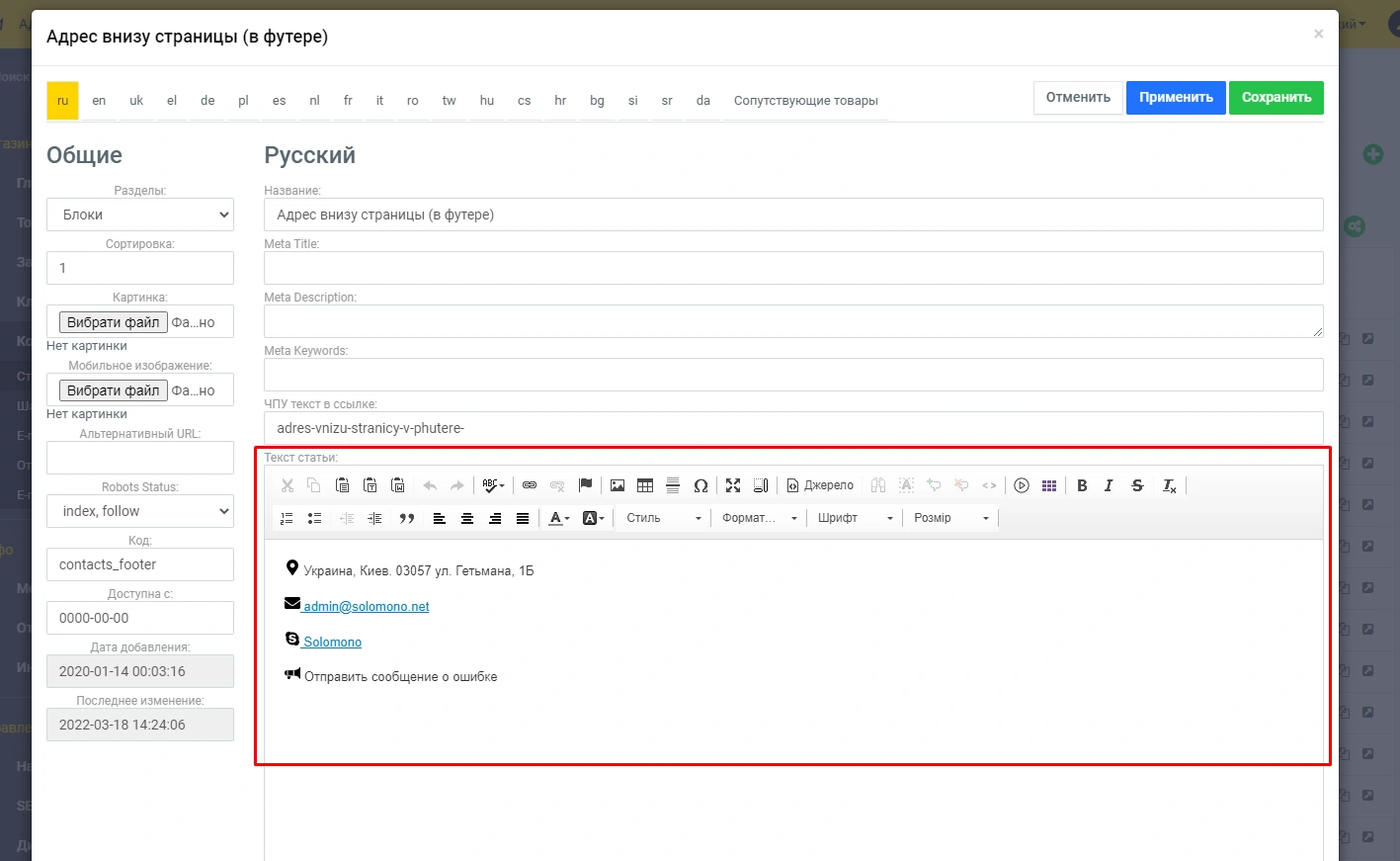Click the green Сохранить button
The width and height of the screenshot is (1400, 861).
[1276, 98]
